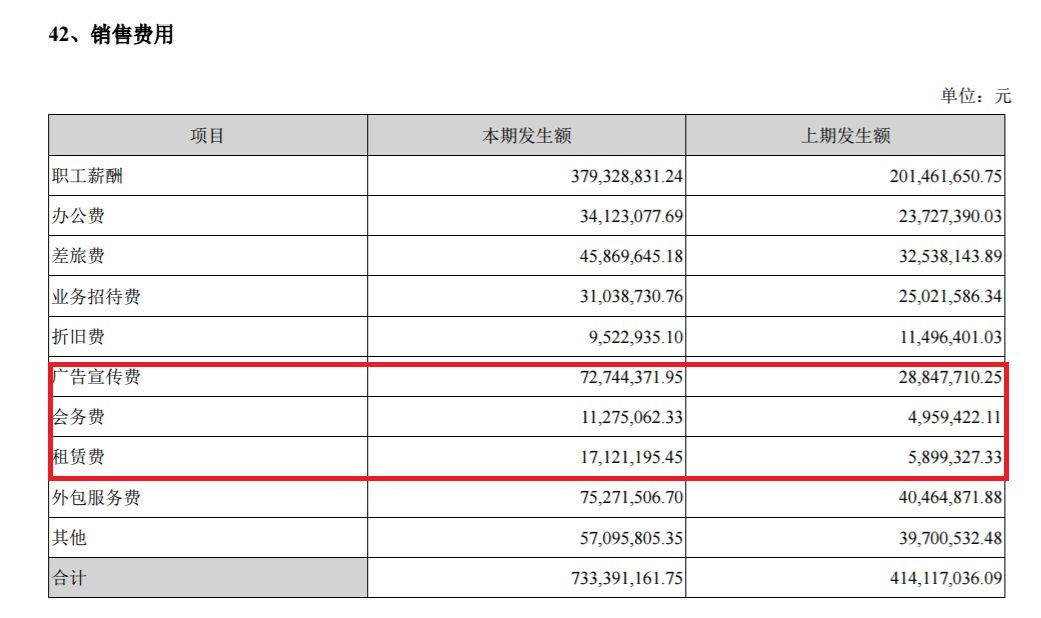Click the section heading 42、销售费用
This screenshot has height=618, width=1041.
click(111, 35)
